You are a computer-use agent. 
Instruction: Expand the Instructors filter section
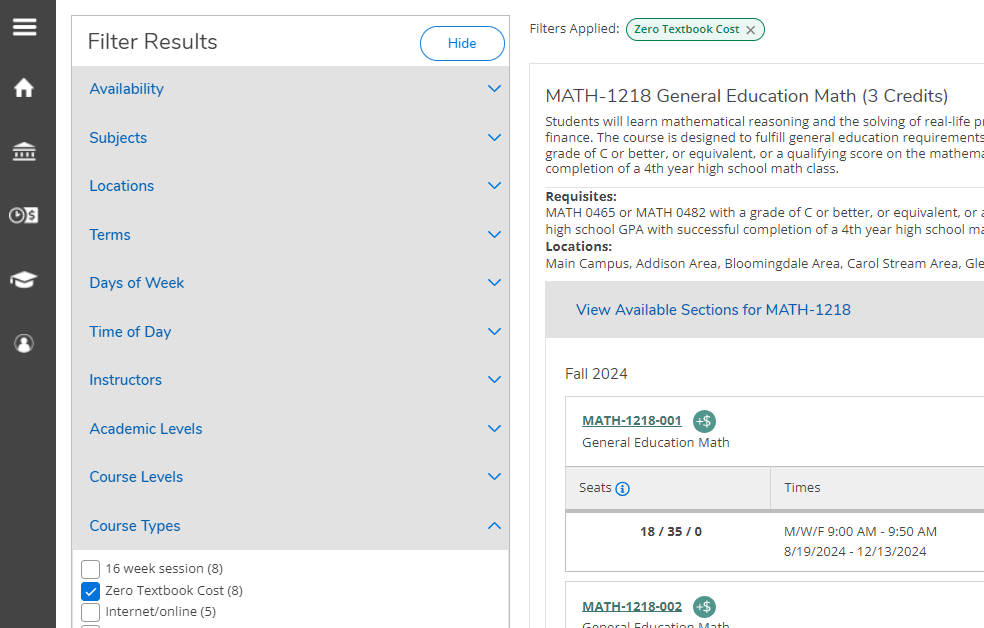[x=290, y=380]
